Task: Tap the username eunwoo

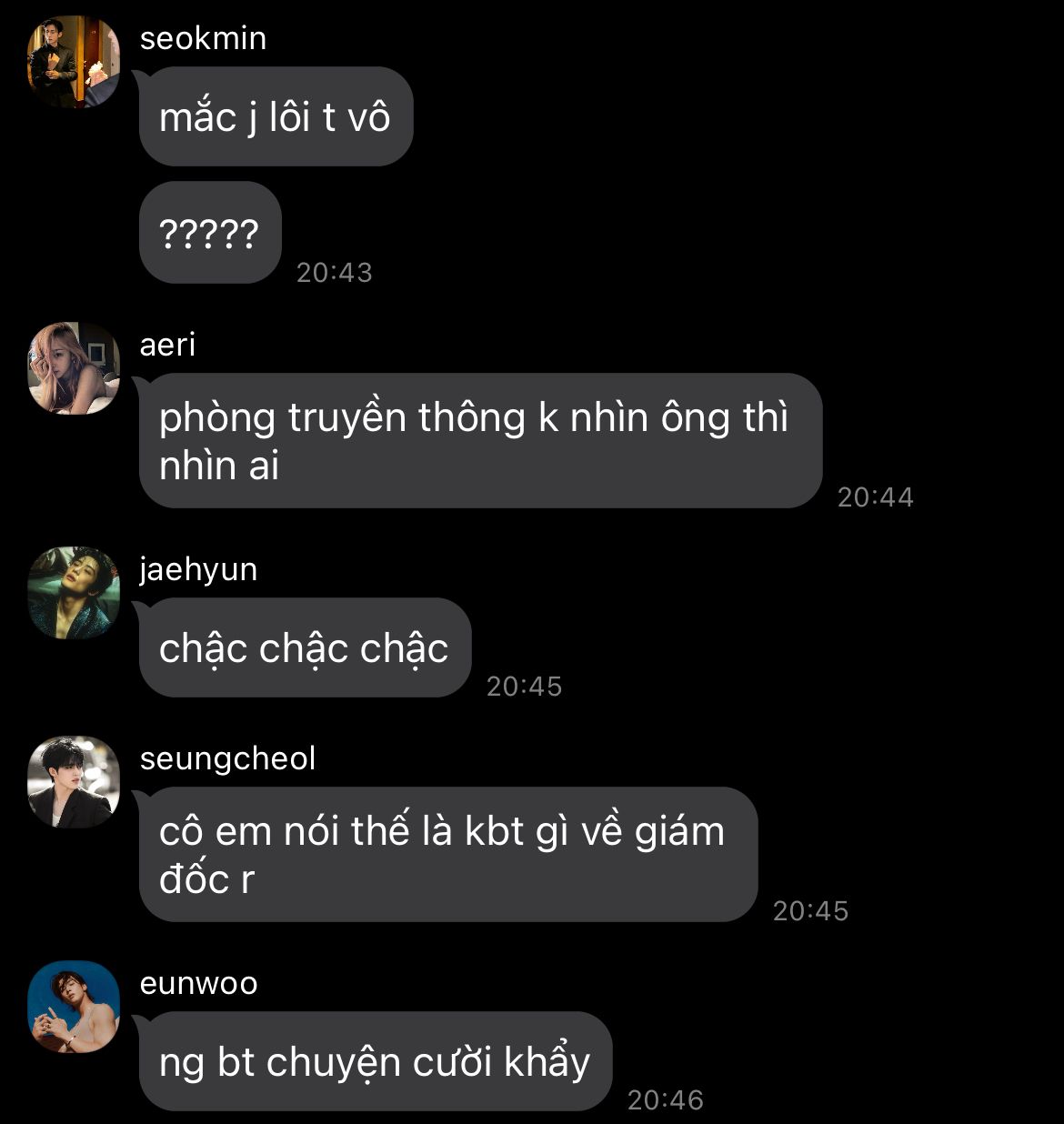Action: pyautogui.click(x=198, y=984)
